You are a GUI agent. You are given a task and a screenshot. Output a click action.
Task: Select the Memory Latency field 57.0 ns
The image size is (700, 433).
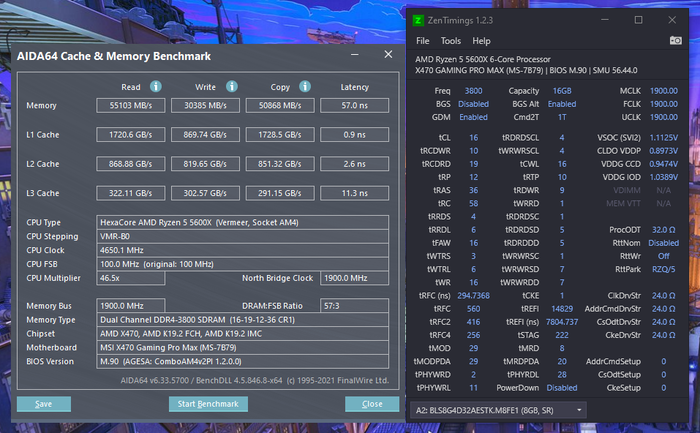[354, 106]
